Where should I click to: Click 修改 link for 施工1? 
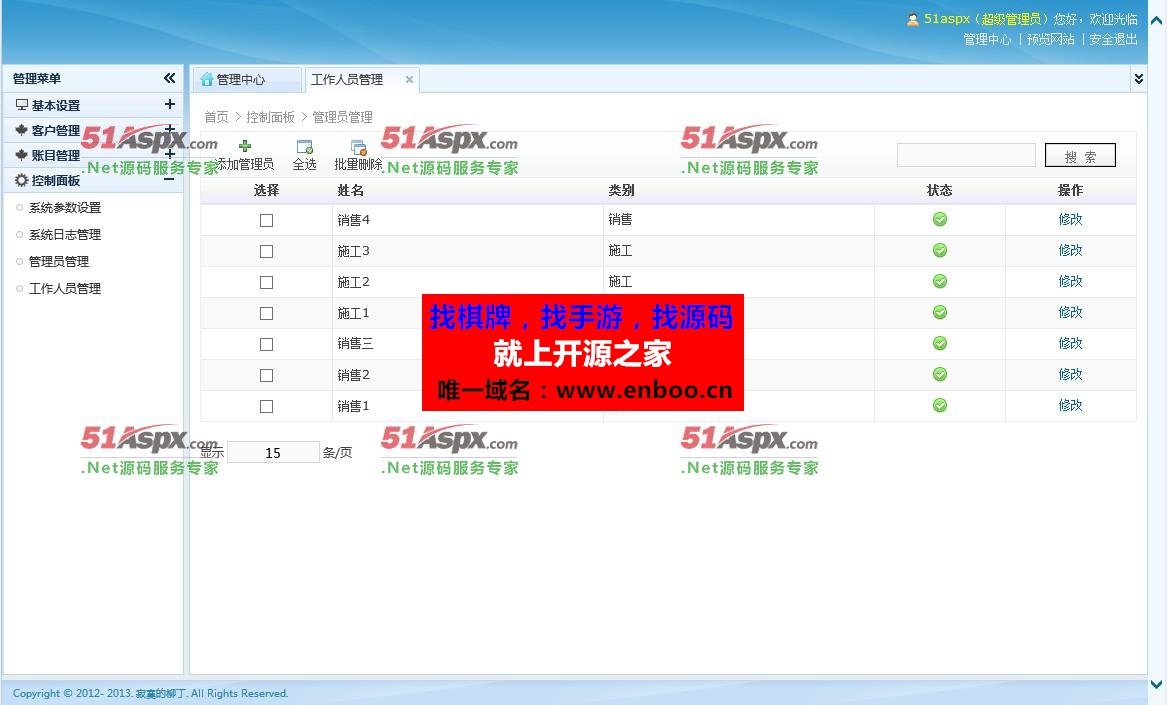click(x=1070, y=312)
